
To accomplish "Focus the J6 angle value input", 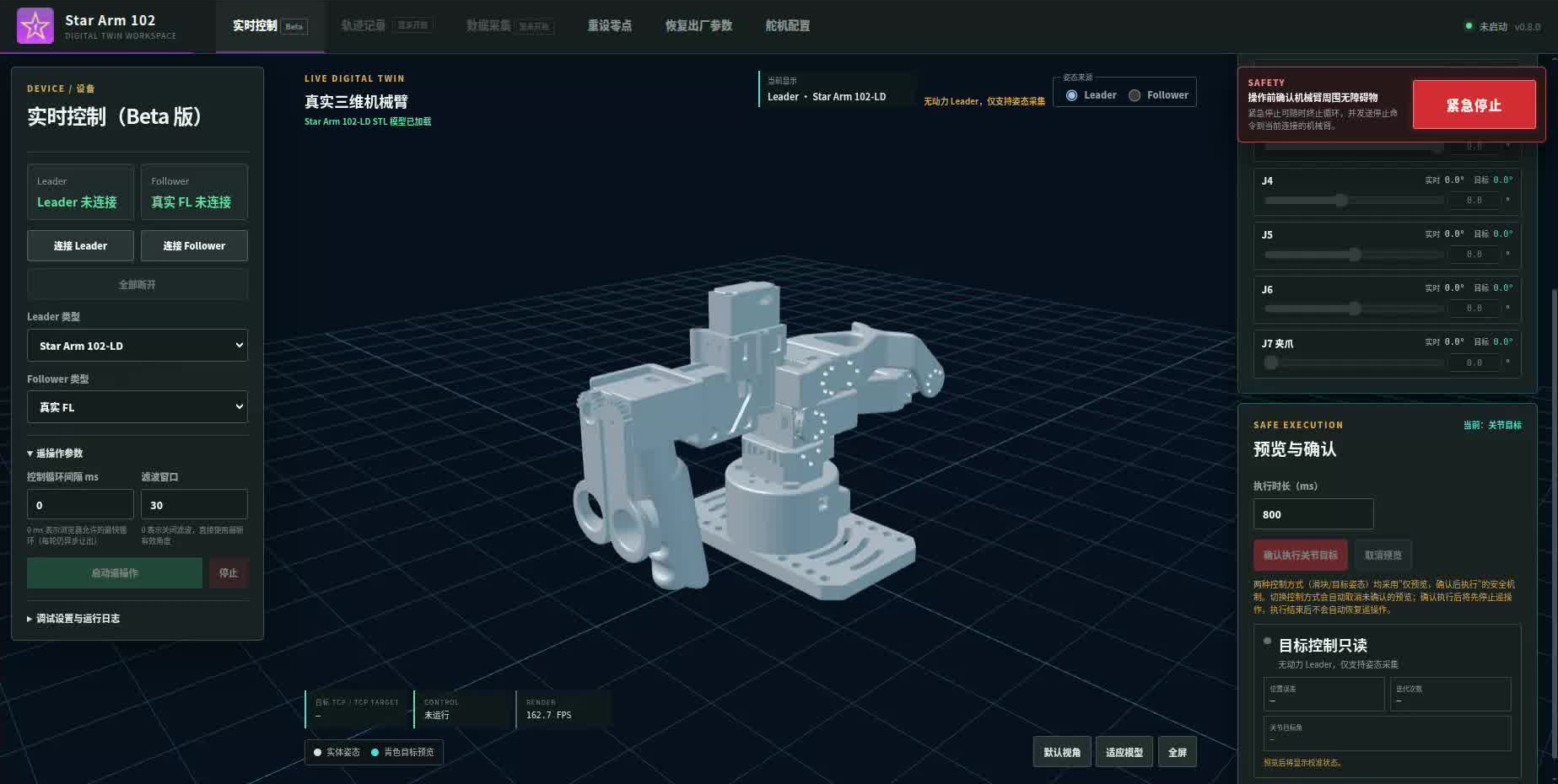I will [1474, 309].
